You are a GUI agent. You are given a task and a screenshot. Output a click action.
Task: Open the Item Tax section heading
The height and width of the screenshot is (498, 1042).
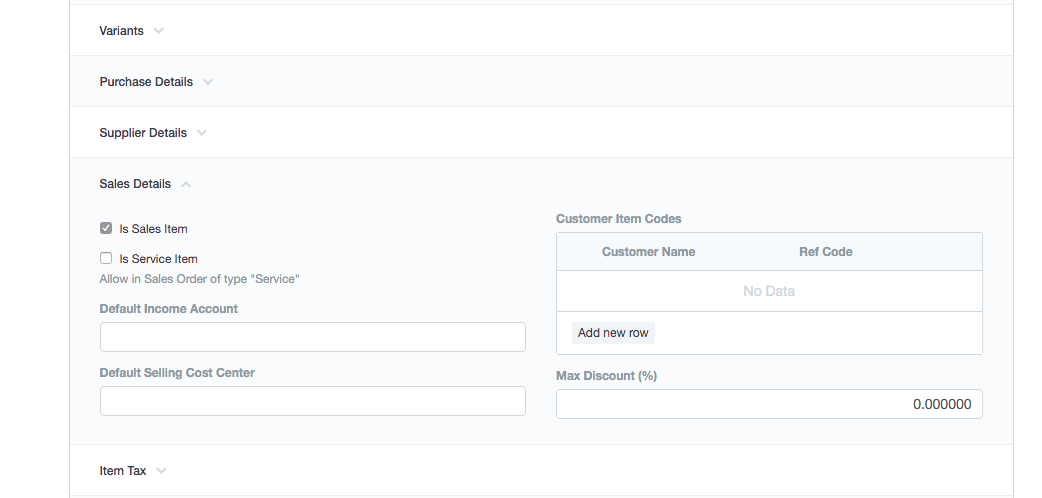[123, 471]
